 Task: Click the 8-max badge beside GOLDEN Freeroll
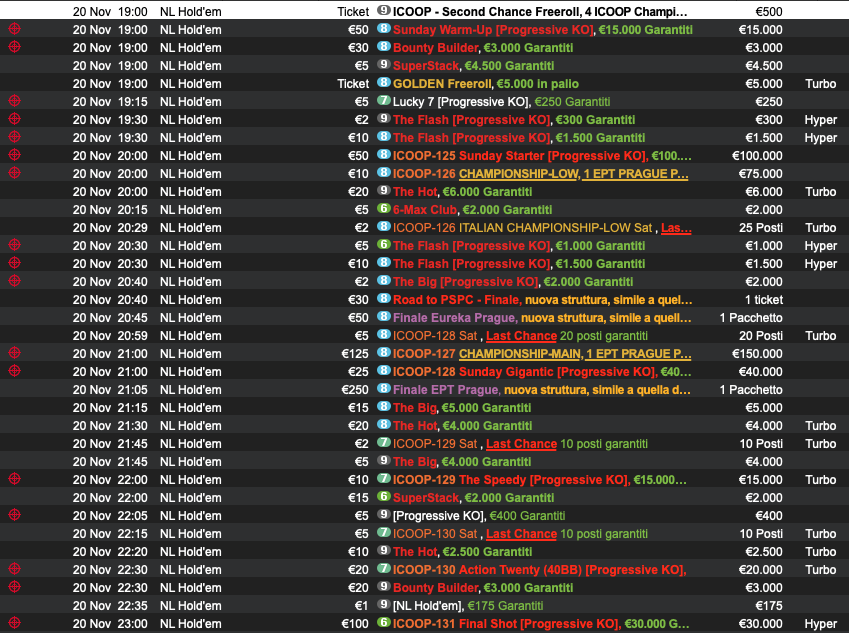pyautogui.click(x=383, y=82)
